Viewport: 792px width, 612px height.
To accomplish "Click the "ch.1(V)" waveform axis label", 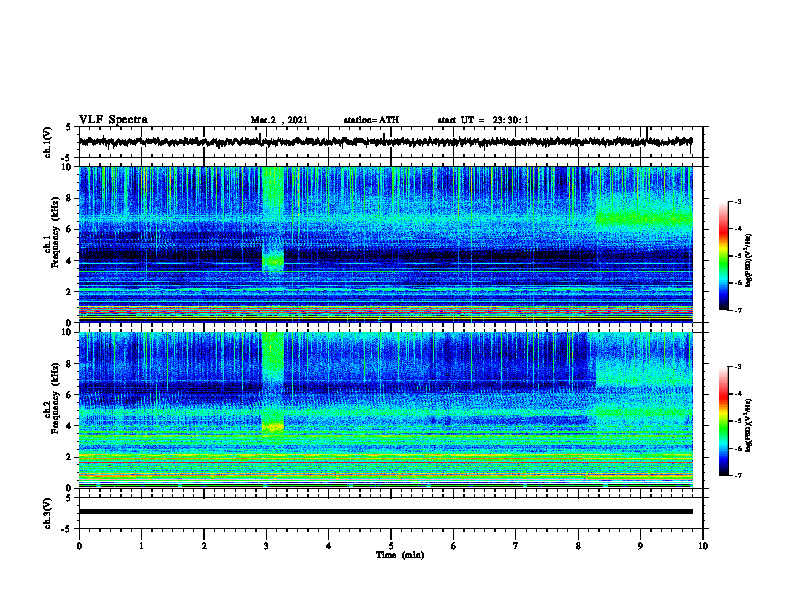I will point(48,142).
